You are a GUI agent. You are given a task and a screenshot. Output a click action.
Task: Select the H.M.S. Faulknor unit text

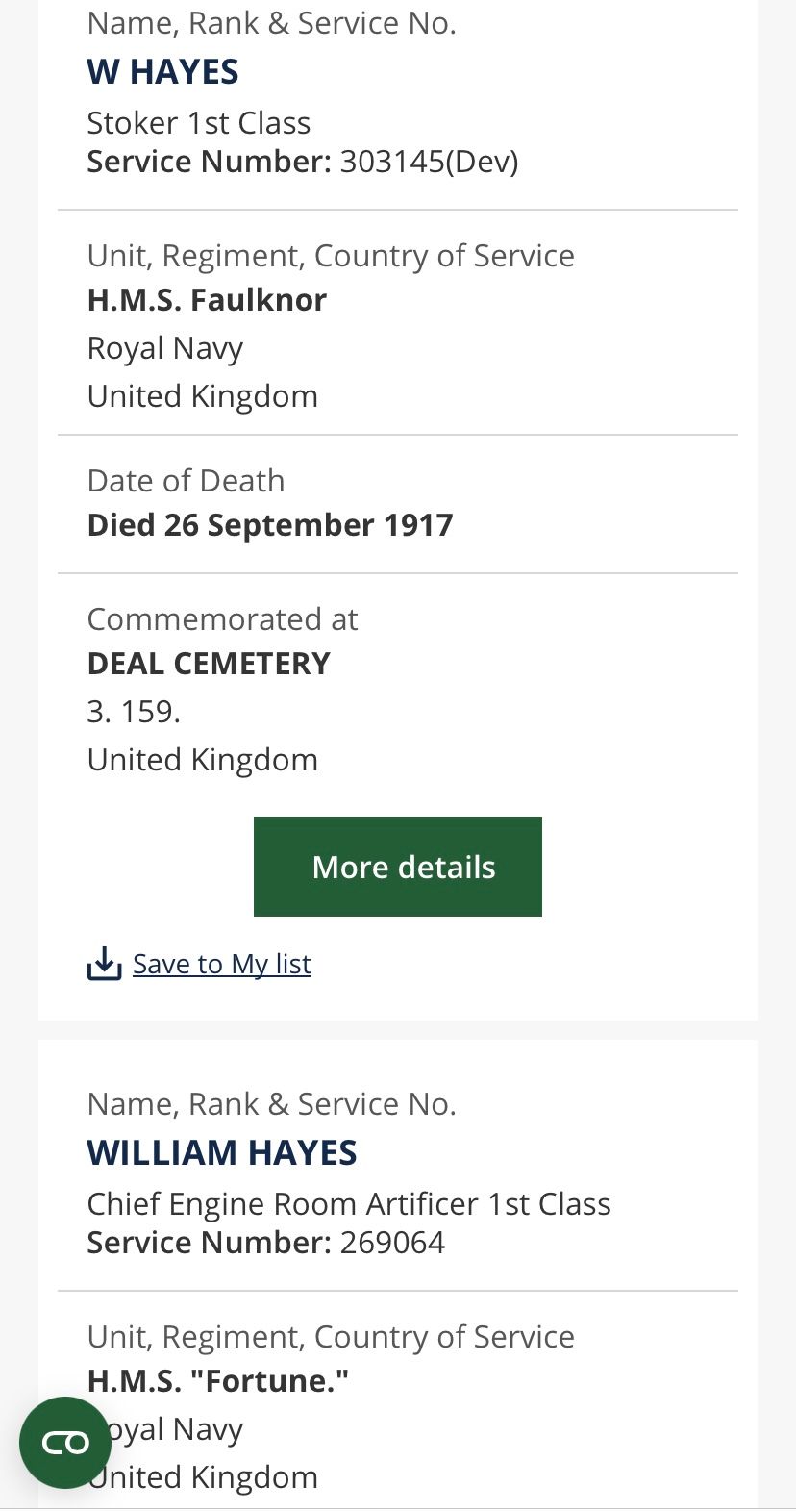207,300
